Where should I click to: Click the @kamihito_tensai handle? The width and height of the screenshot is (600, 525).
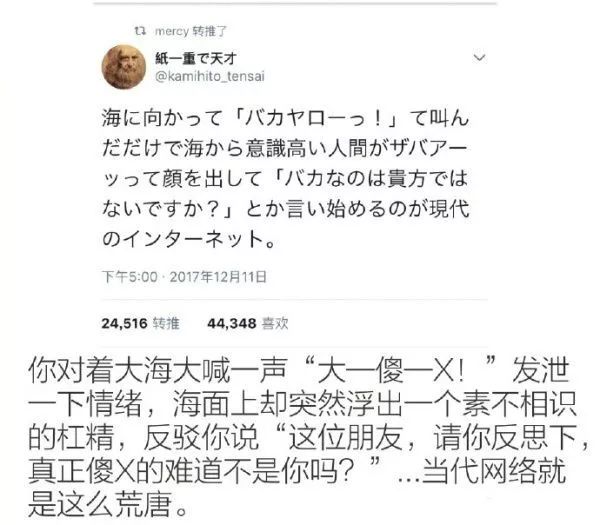tap(210, 76)
